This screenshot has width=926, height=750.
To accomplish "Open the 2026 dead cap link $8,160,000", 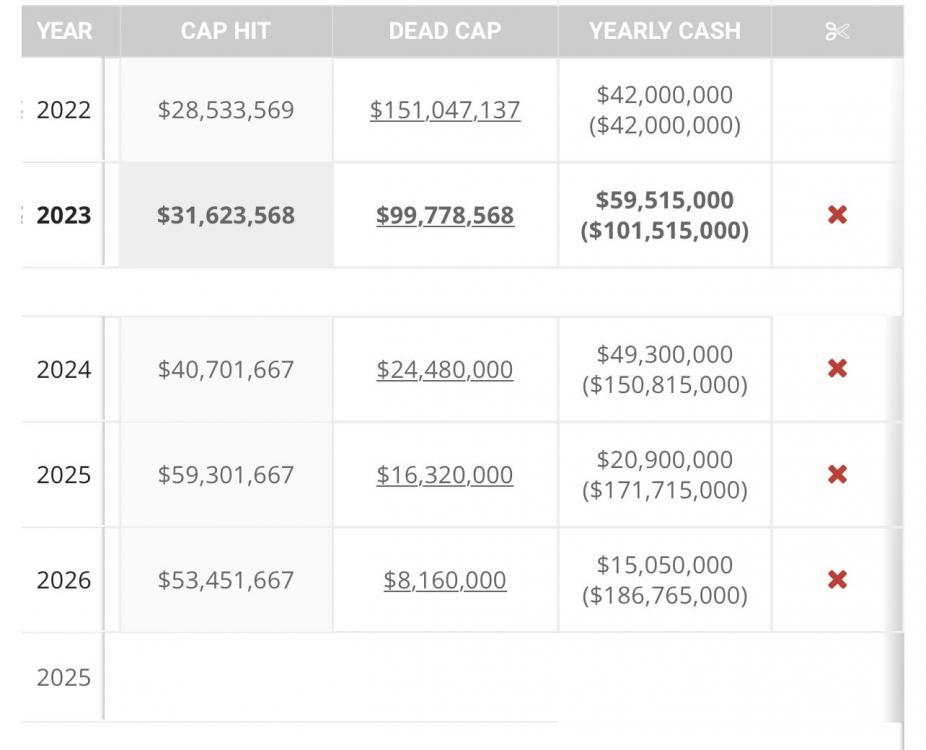I will pyautogui.click(x=445, y=580).
